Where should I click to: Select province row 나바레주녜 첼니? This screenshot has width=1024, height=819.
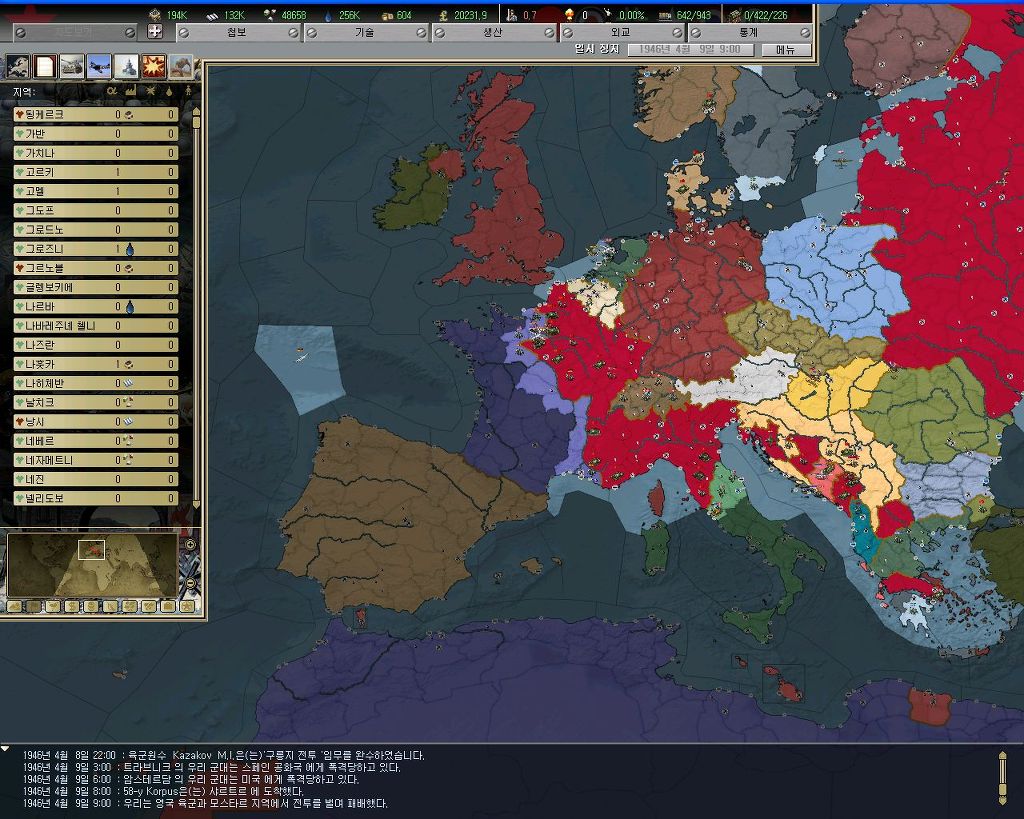pos(96,326)
